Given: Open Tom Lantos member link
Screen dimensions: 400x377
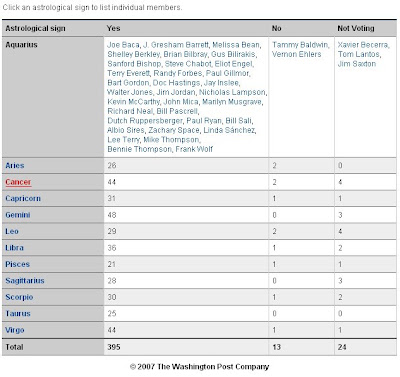Looking at the screenshot, I should click(x=358, y=54).
